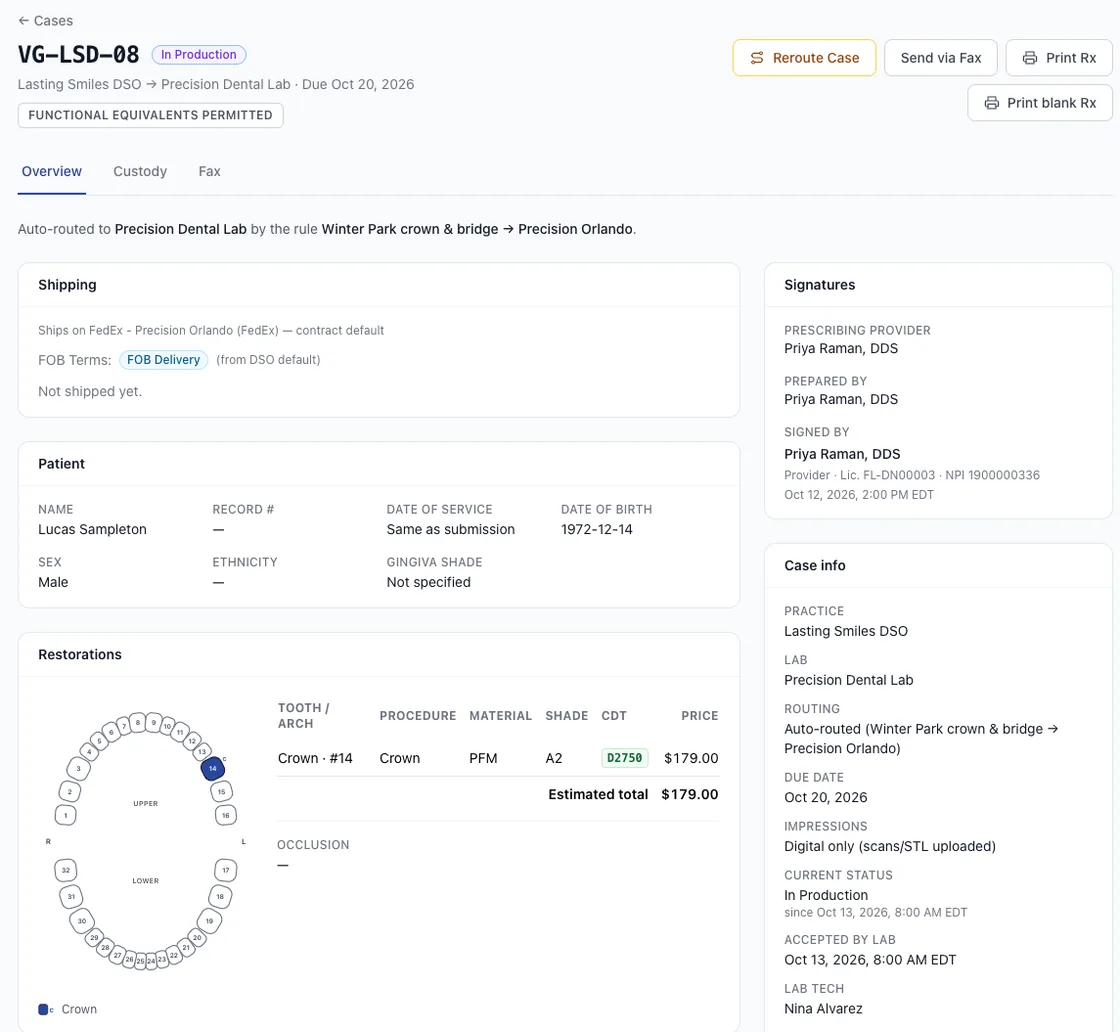Select tooth 32 on tooth chart
This screenshot has height=1032, width=1120.
[66, 870]
